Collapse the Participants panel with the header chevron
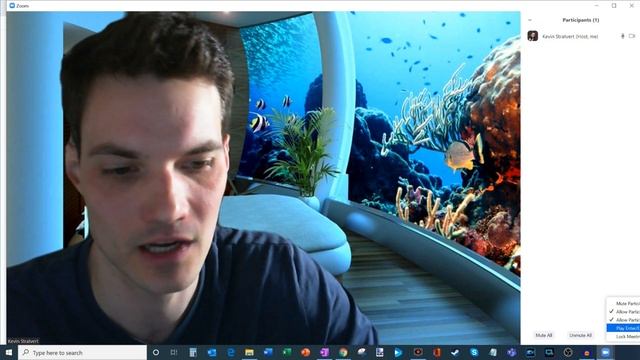 tap(530, 20)
